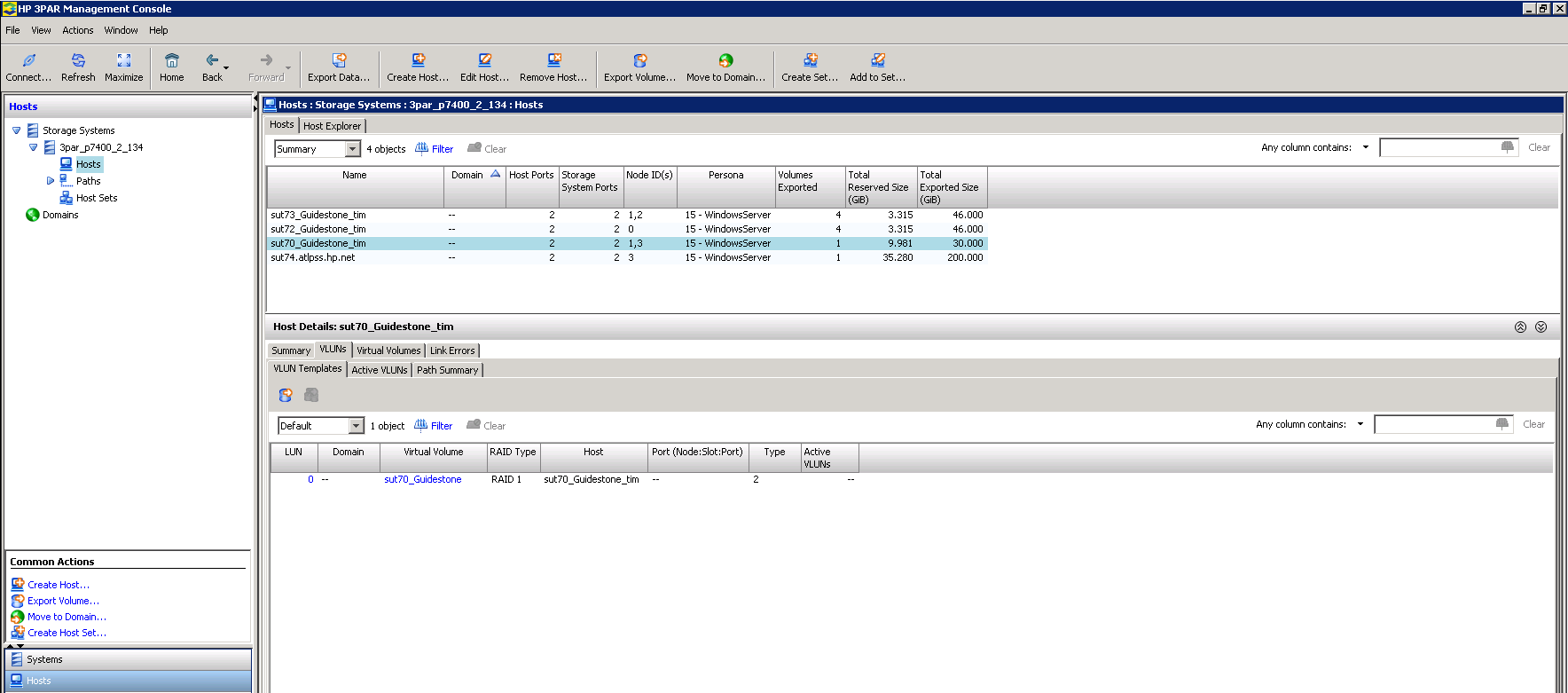Click the export volume icon in VLUN Templates

pos(286,395)
